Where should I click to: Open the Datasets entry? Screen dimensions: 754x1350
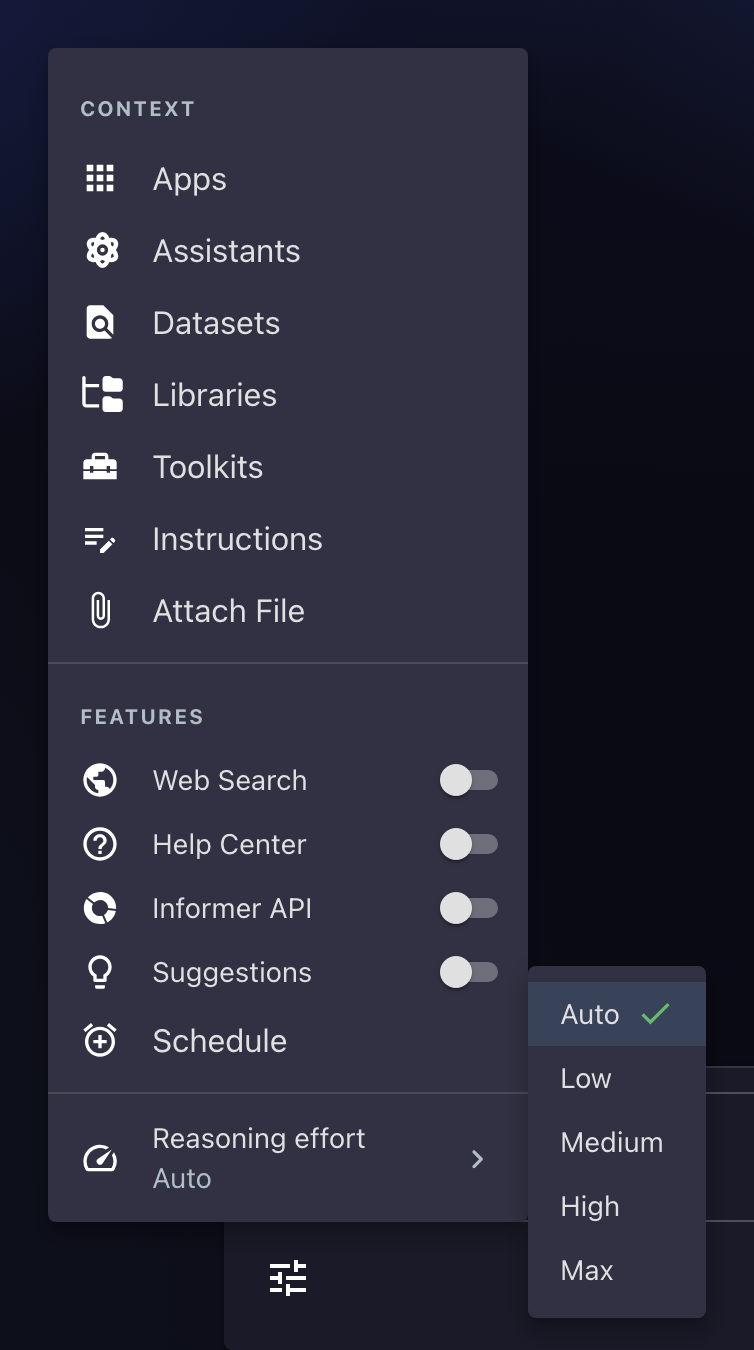(x=288, y=323)
